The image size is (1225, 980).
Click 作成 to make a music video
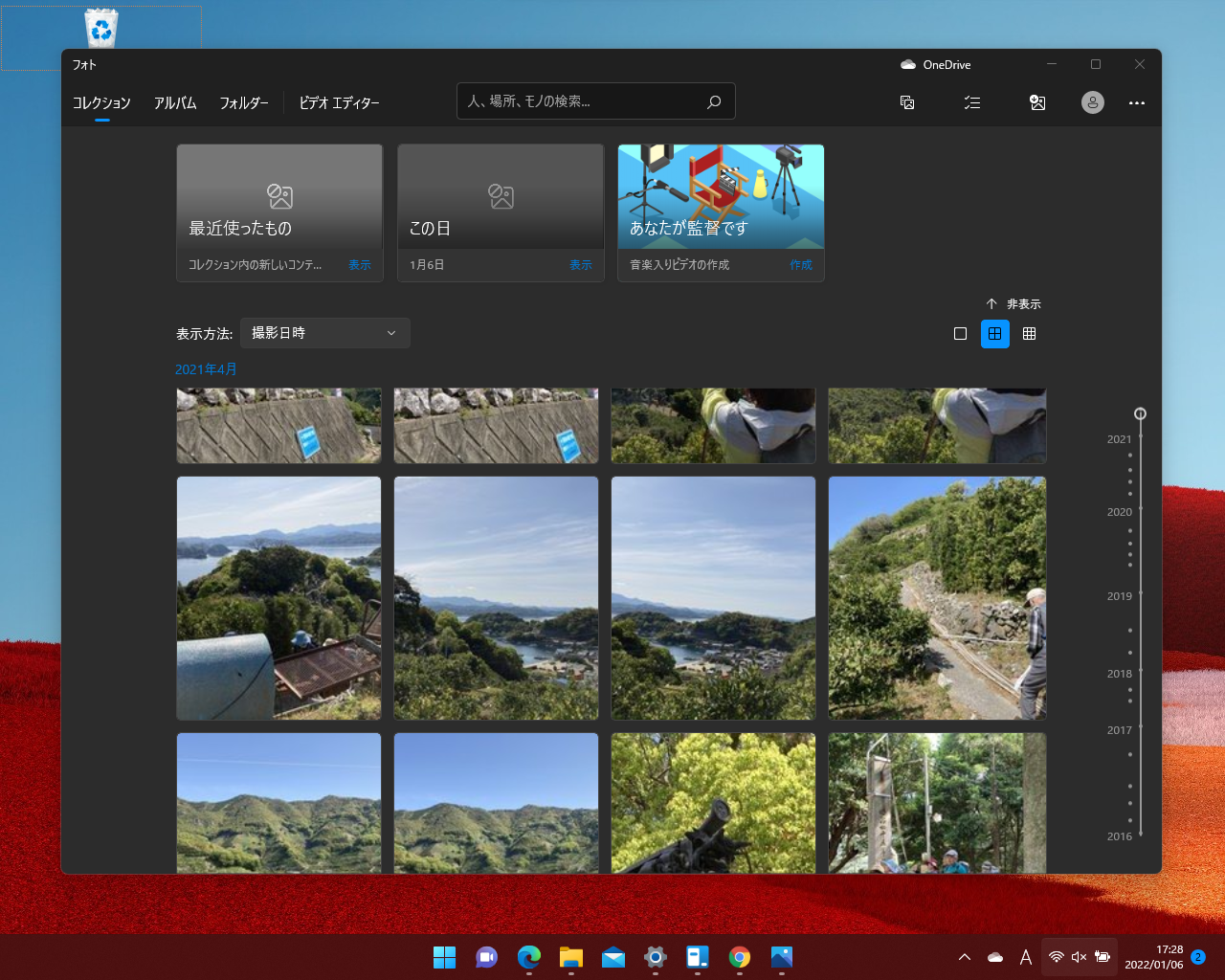coord(801,265)
